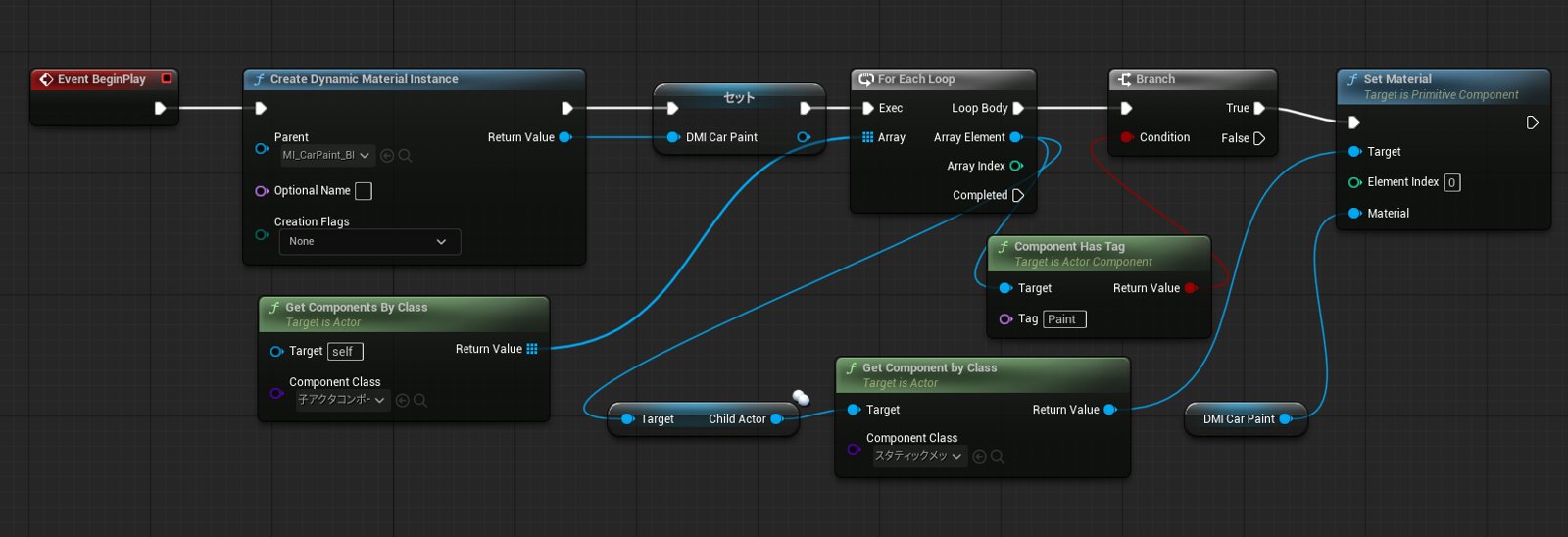
Task: Select the Component Has Tag node header
Action: [x=1099, y=253]
